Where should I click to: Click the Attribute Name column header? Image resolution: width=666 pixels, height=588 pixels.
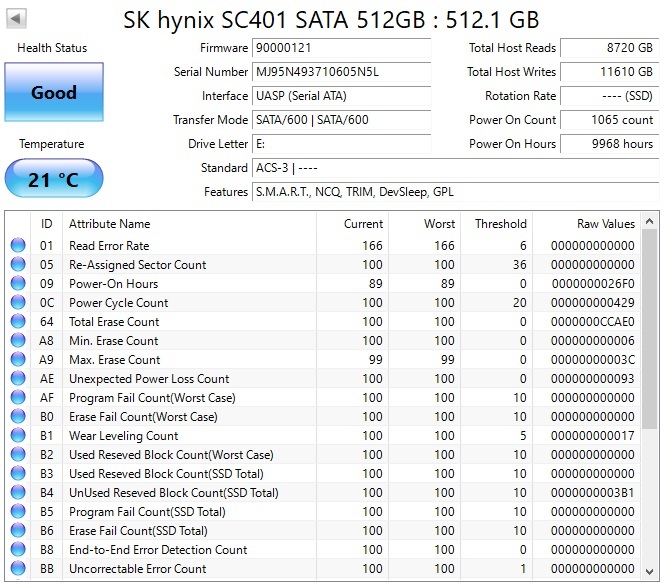point(189,223)
